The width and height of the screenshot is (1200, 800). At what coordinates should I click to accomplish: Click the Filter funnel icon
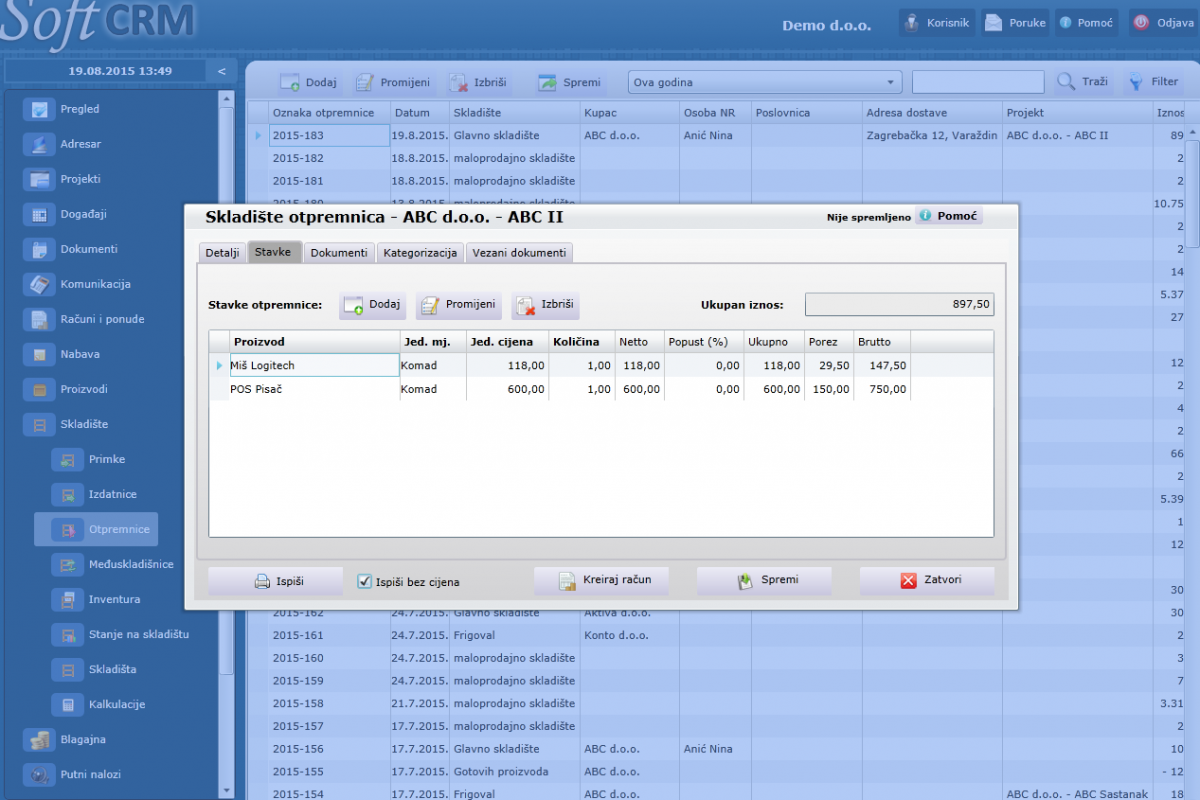click(x=1136, y=82)
